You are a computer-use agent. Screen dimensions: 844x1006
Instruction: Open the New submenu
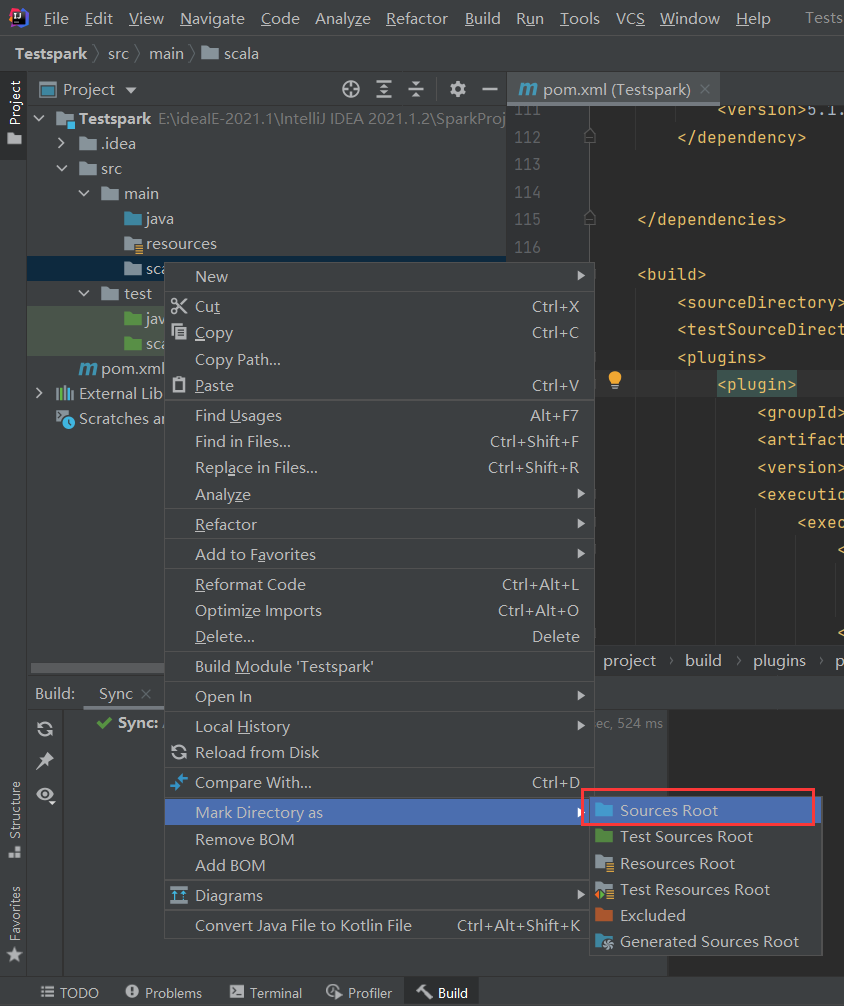(379, 277)
